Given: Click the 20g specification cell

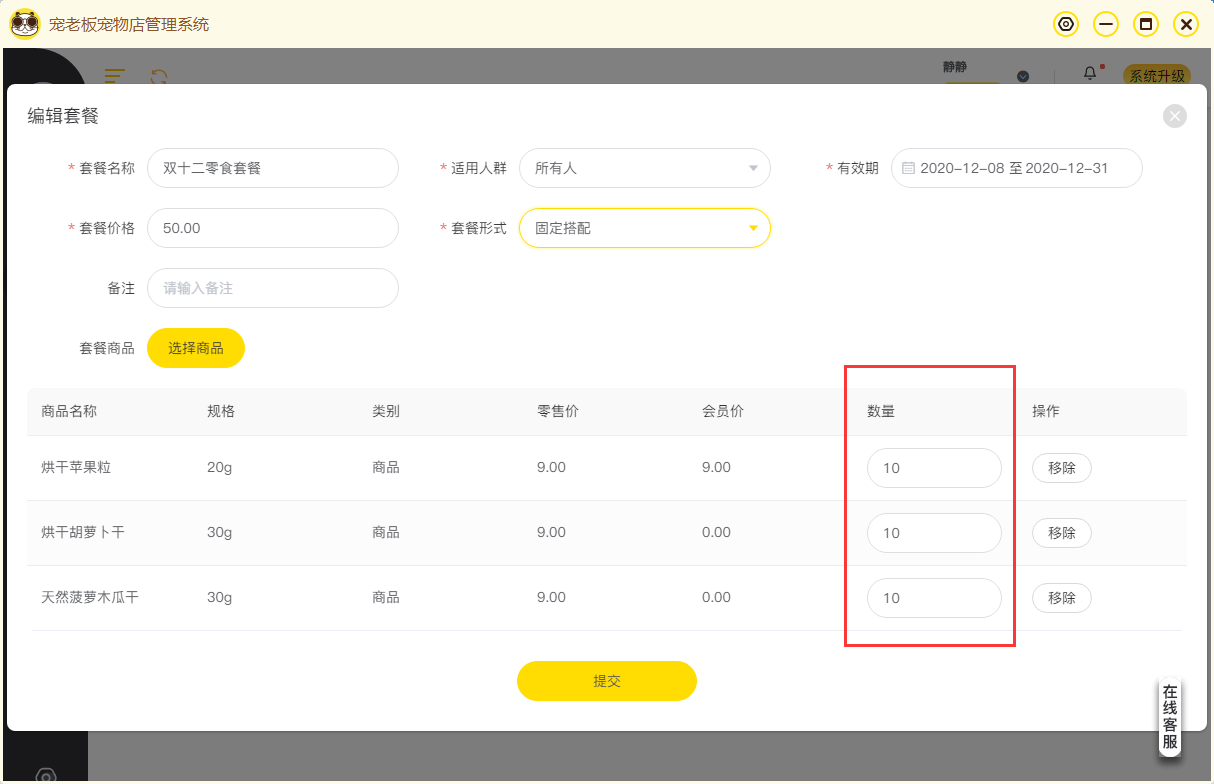Looking at the screenshot, I should pyautogui.click(x=220, y=467).
